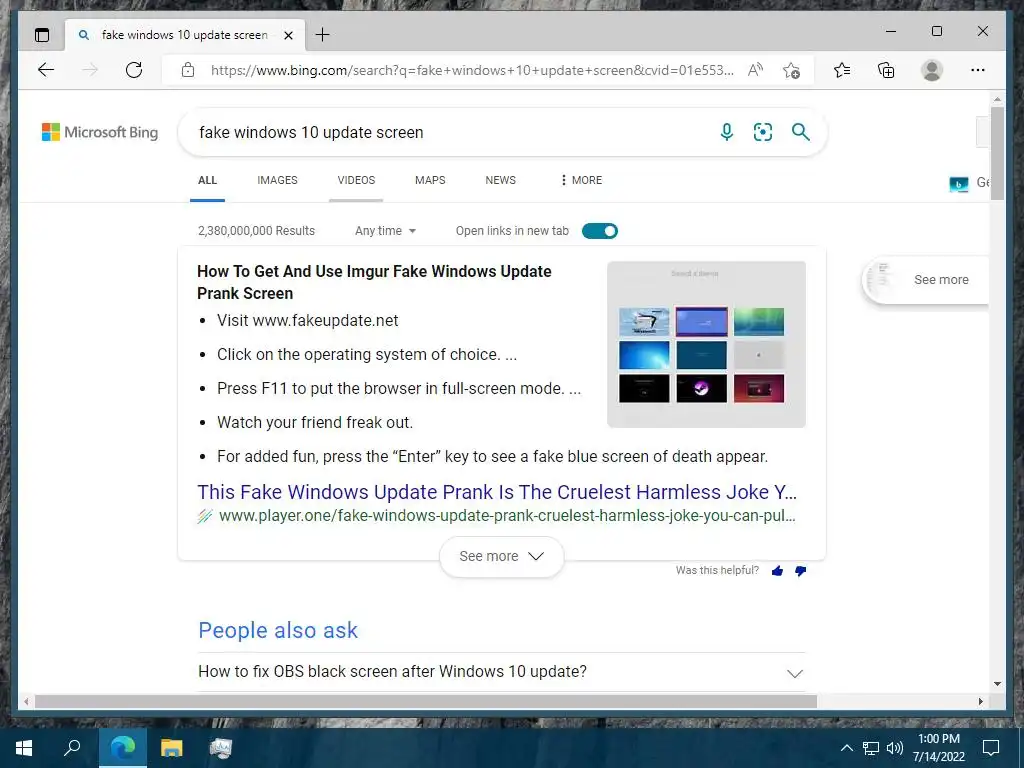The image size is (1024, 768).
Task: Click the thumbs up helpful icon
Action: click(x=777, y=571)
